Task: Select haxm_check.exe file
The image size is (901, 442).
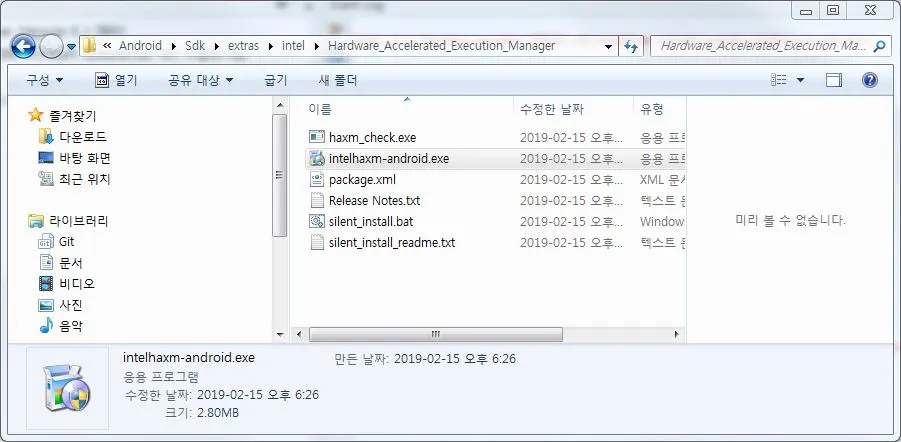Action: 372,137
